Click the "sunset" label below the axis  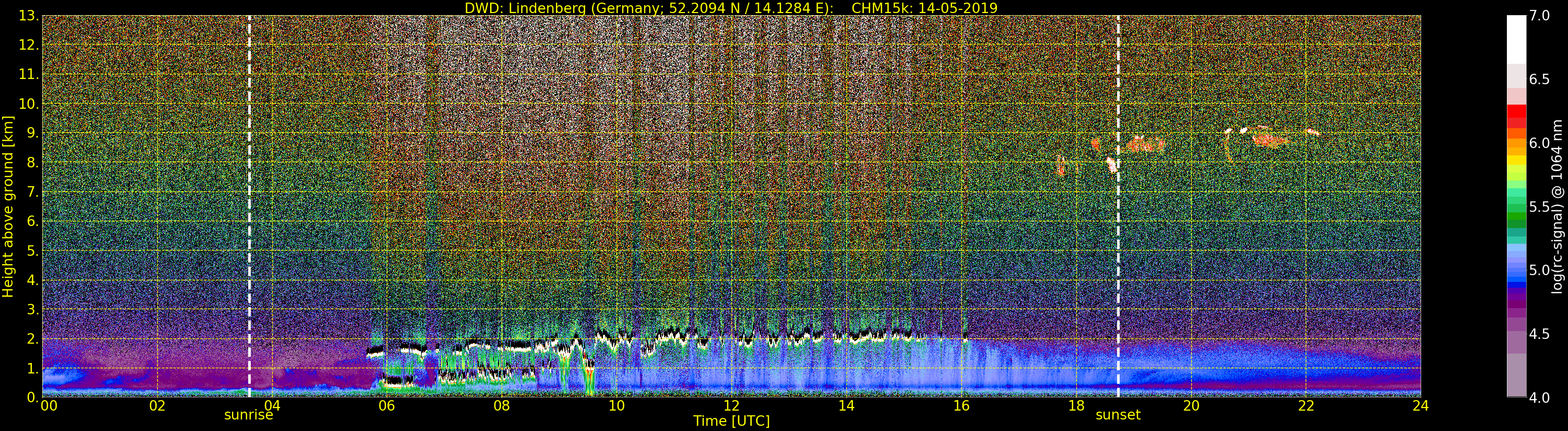1118,415
